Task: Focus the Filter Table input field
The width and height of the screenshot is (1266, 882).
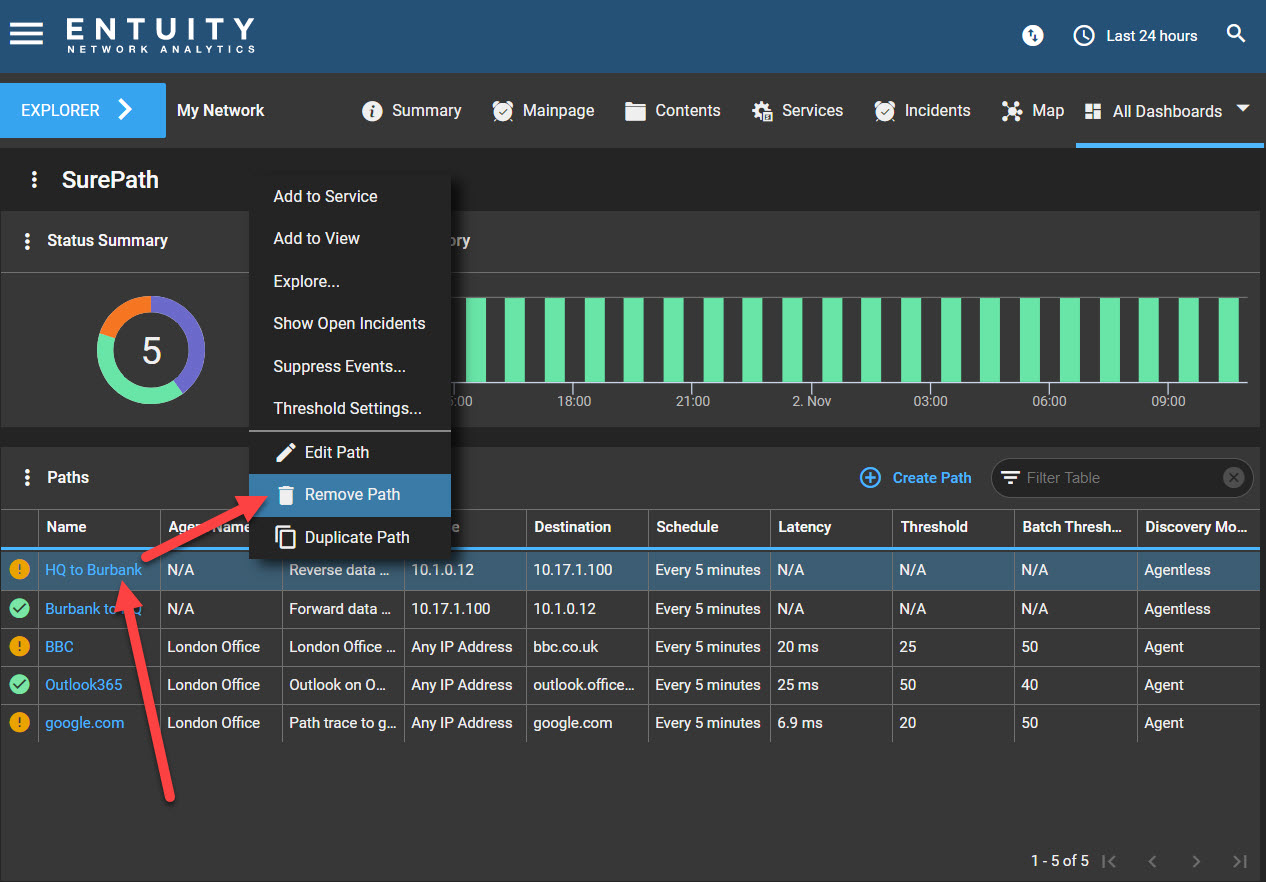Action: click(1120, 478)
